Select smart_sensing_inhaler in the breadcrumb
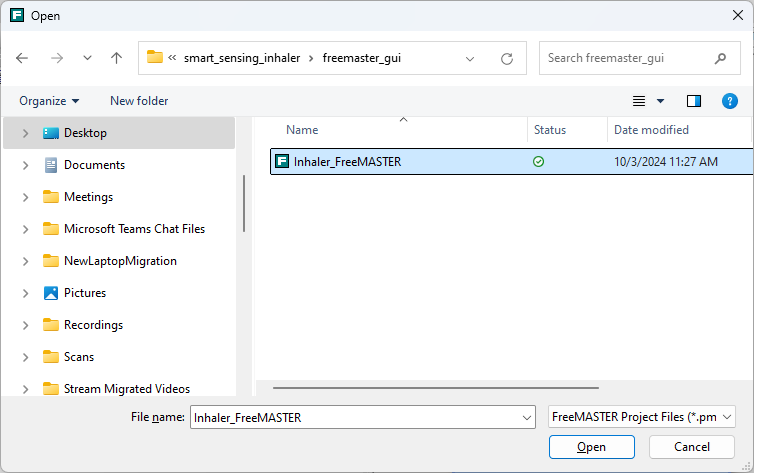 pyautogui.click(x=242, y=58)
